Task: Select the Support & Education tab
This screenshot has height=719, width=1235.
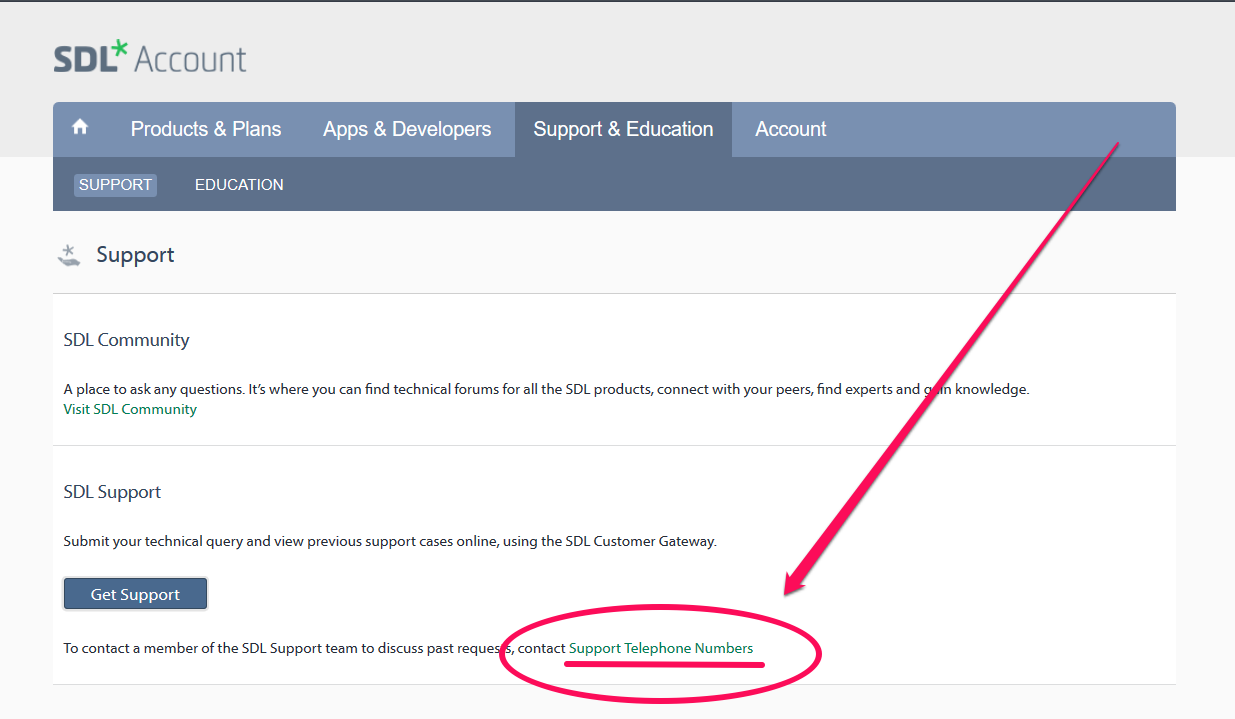Action: coord(623,129)
